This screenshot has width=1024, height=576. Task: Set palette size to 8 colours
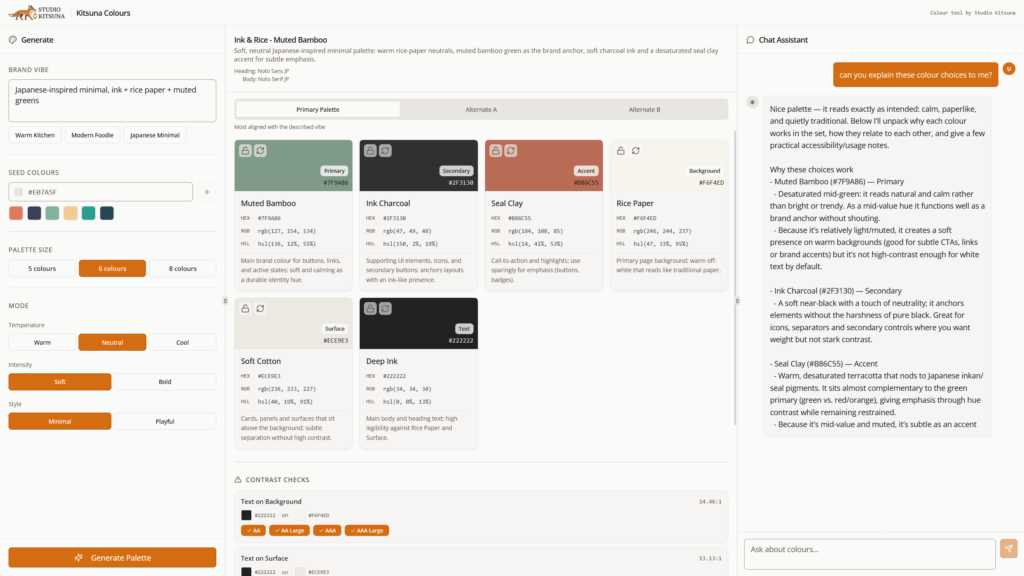(184, 268)
